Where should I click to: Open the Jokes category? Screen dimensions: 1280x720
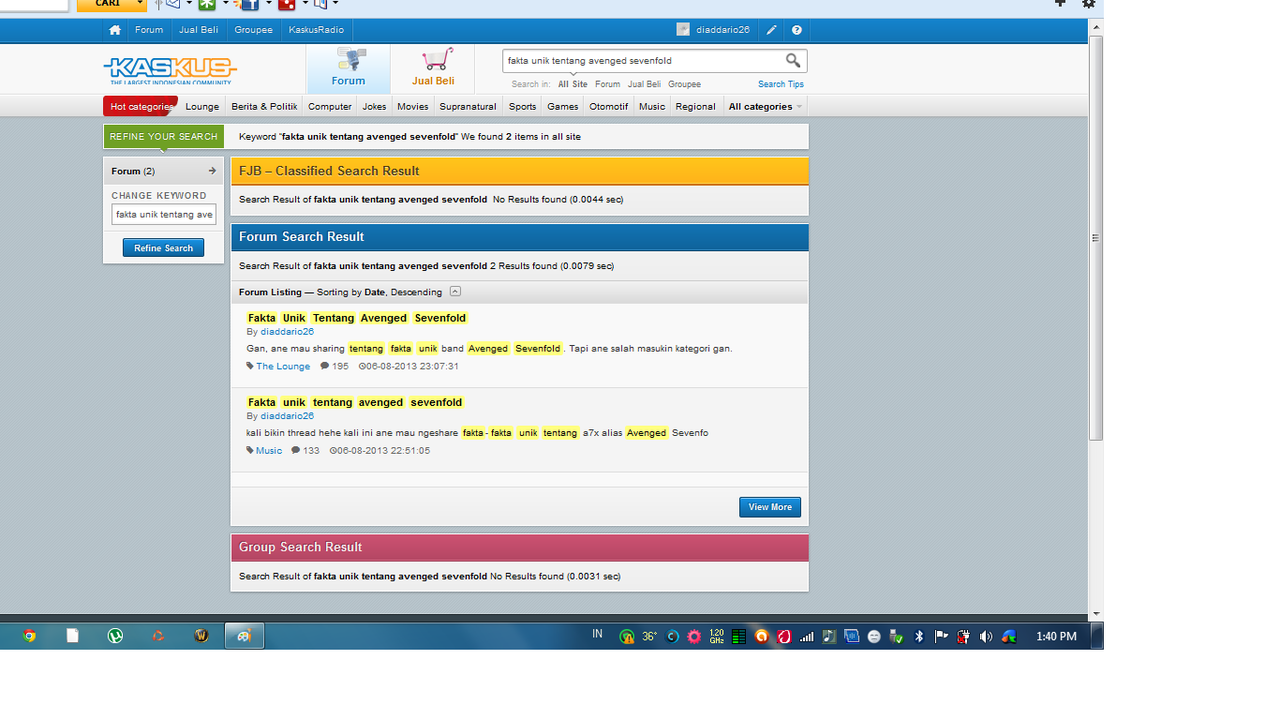[374, 106]
